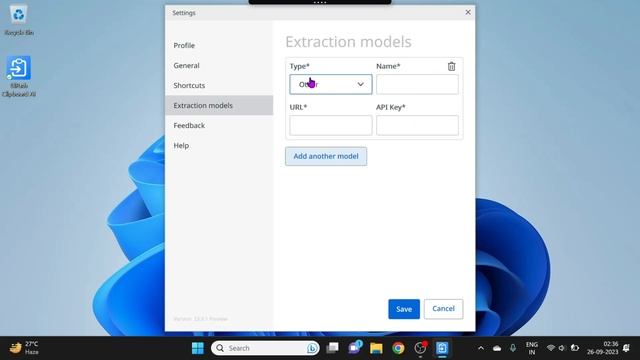Open the round app icon with red badge
Screen dimensions: 640x360
[x=420, y=348]
